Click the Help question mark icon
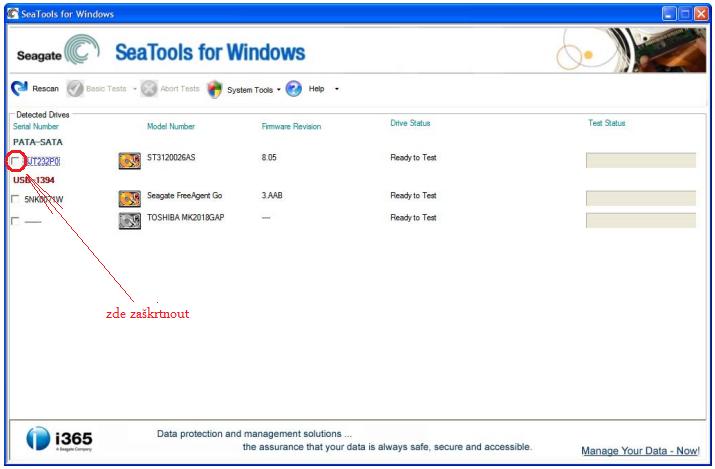The image size is (715, 469). pyautogui.click(x=294, y=88)
